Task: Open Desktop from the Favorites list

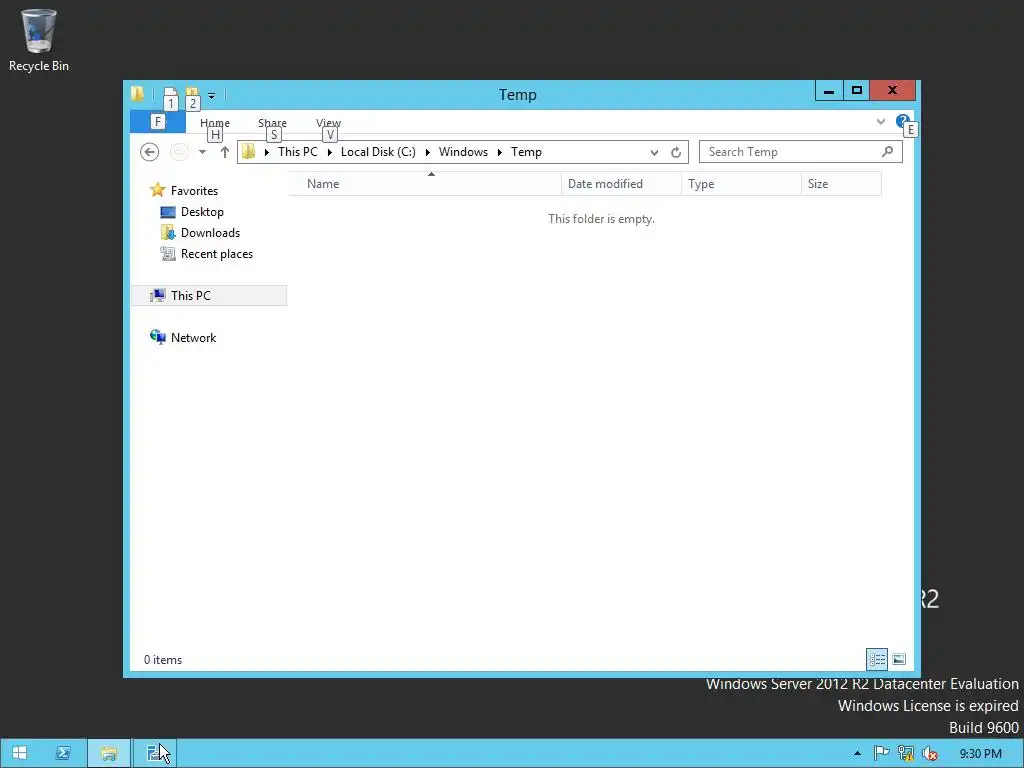Action: point(202,212)
